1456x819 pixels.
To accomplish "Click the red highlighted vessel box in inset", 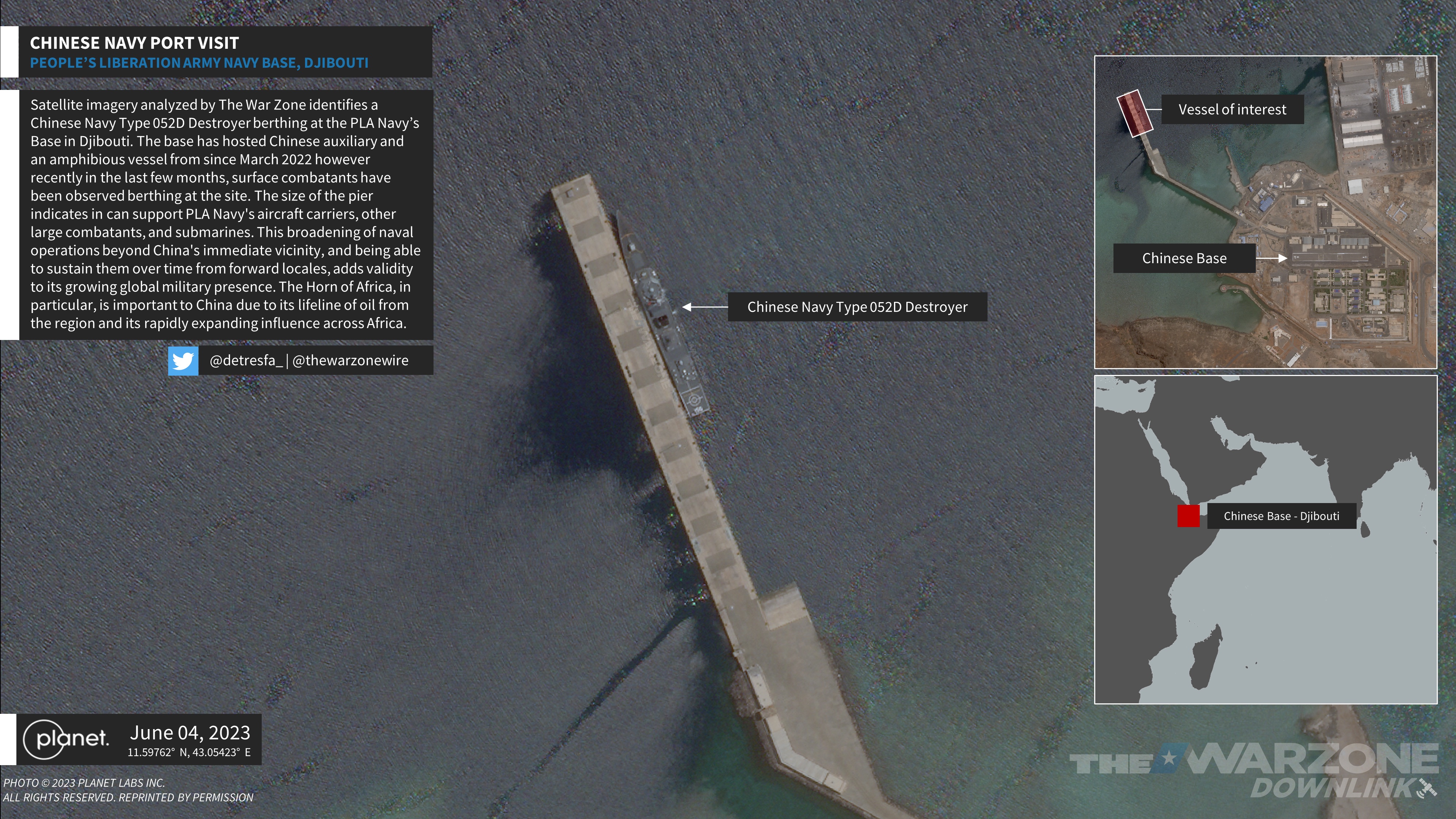I will (1134, 114).
